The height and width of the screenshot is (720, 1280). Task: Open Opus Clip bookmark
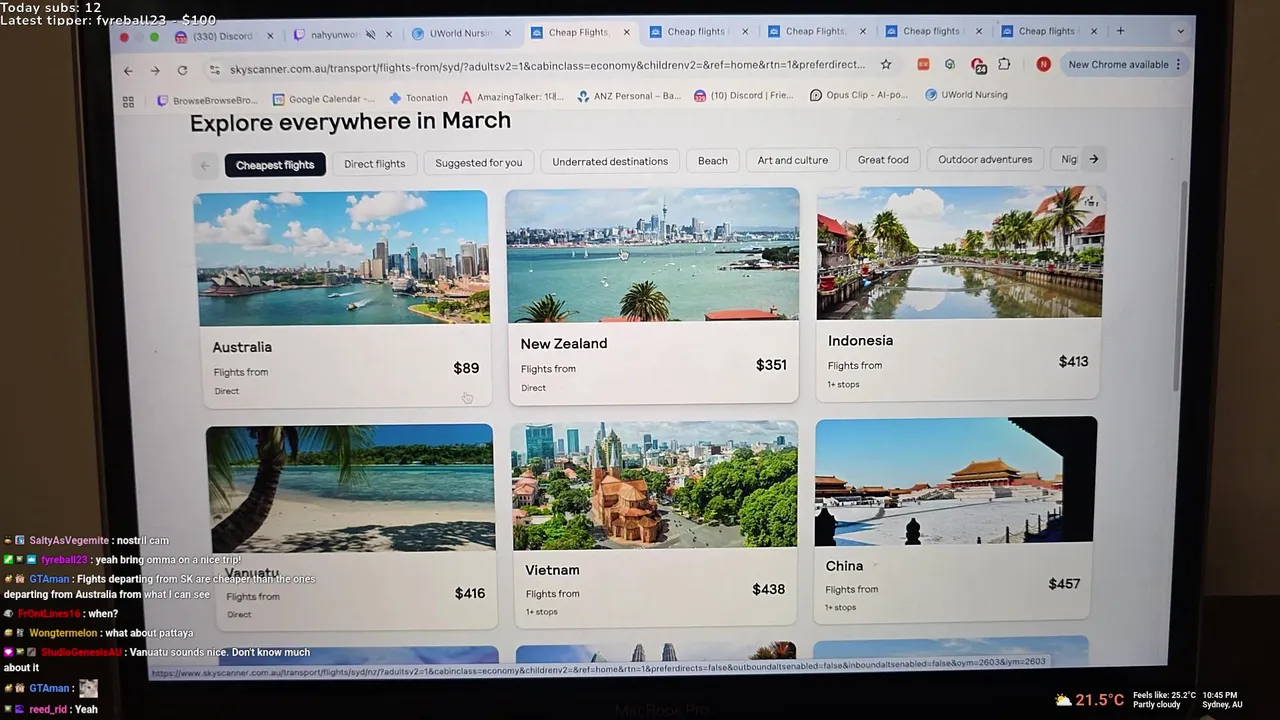859,95
